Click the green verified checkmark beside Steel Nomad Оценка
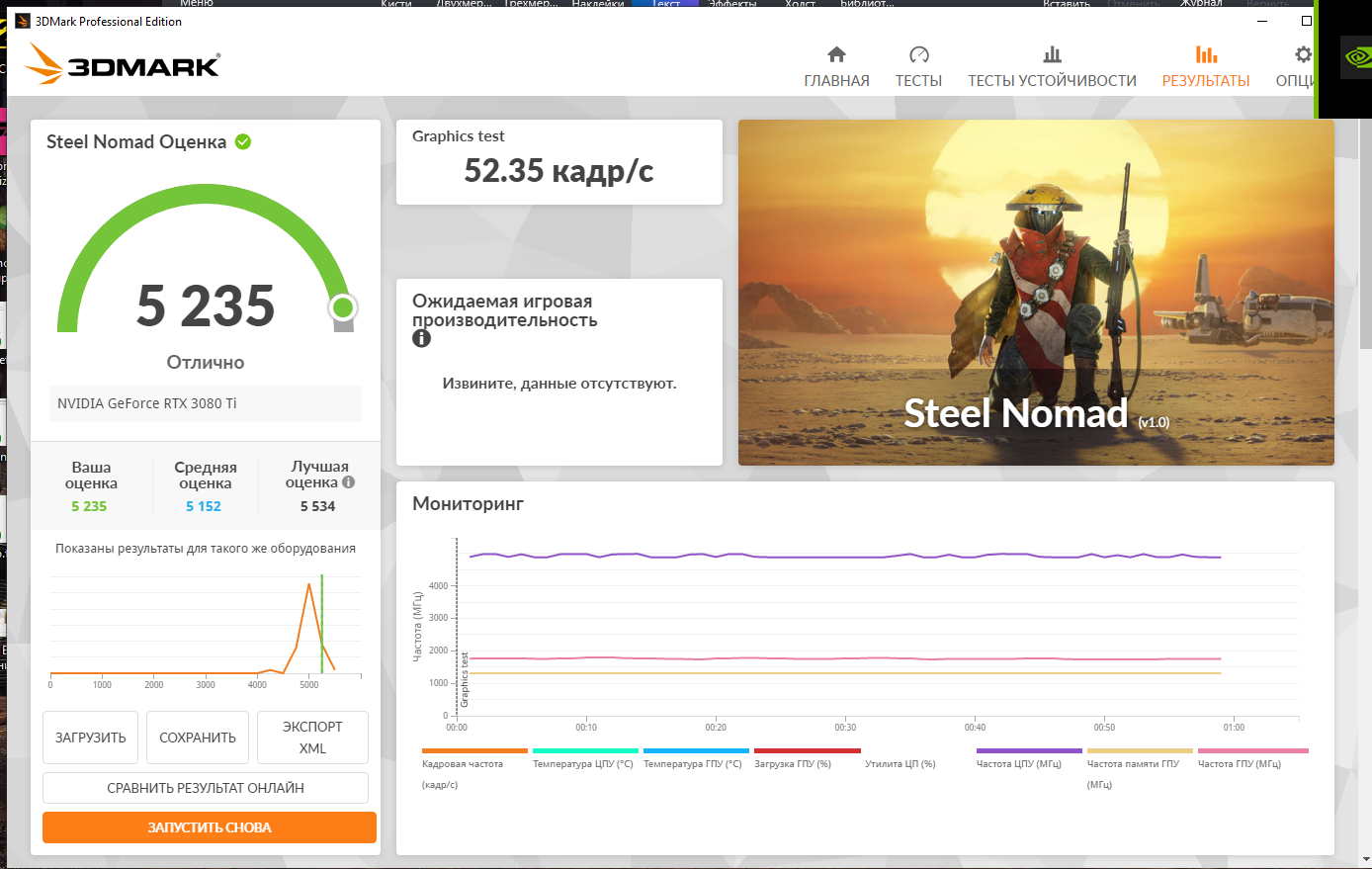Viewport: 1372px width, 869px height. [243, 141]
